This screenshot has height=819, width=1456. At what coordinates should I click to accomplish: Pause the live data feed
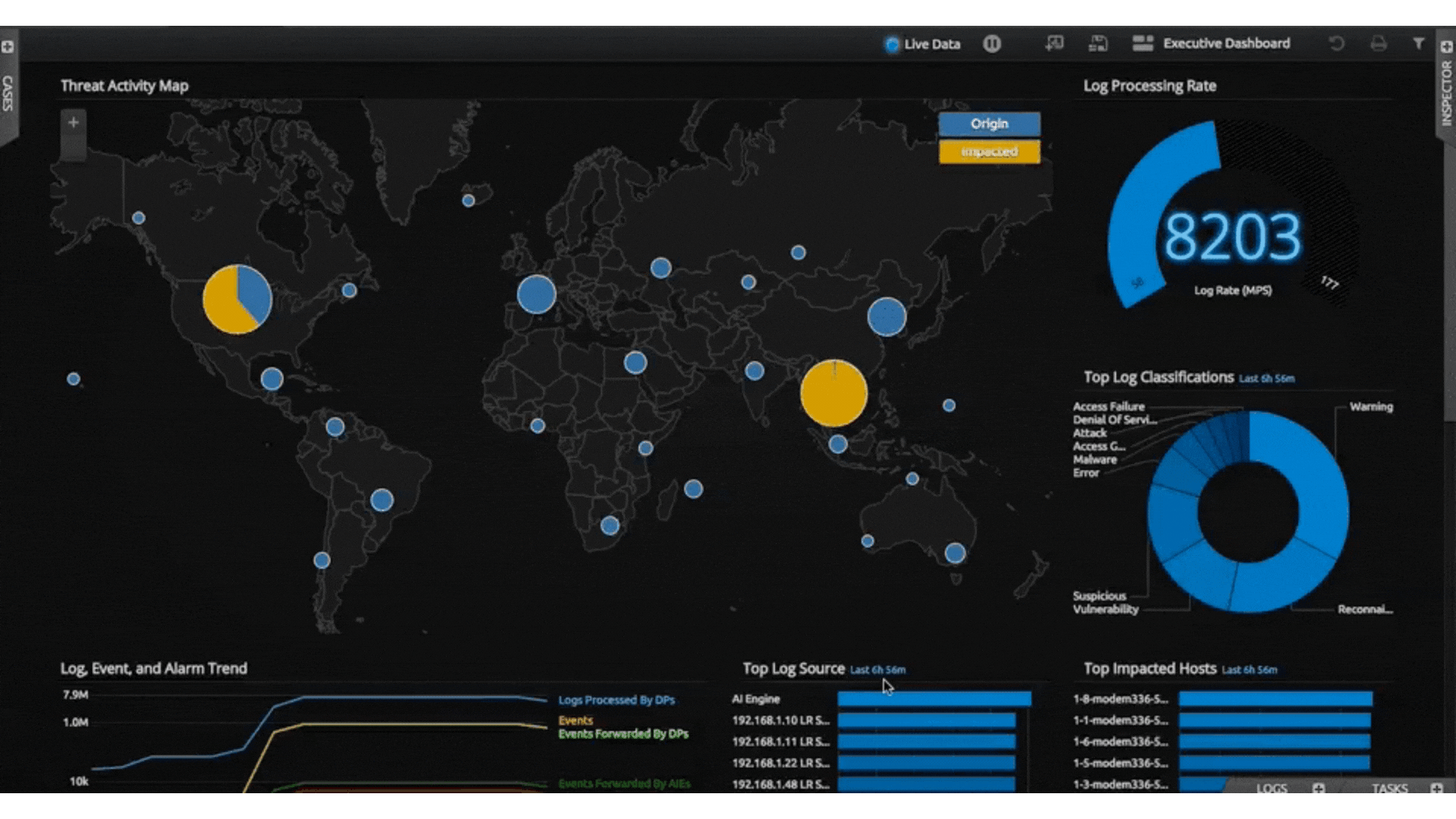992,44
